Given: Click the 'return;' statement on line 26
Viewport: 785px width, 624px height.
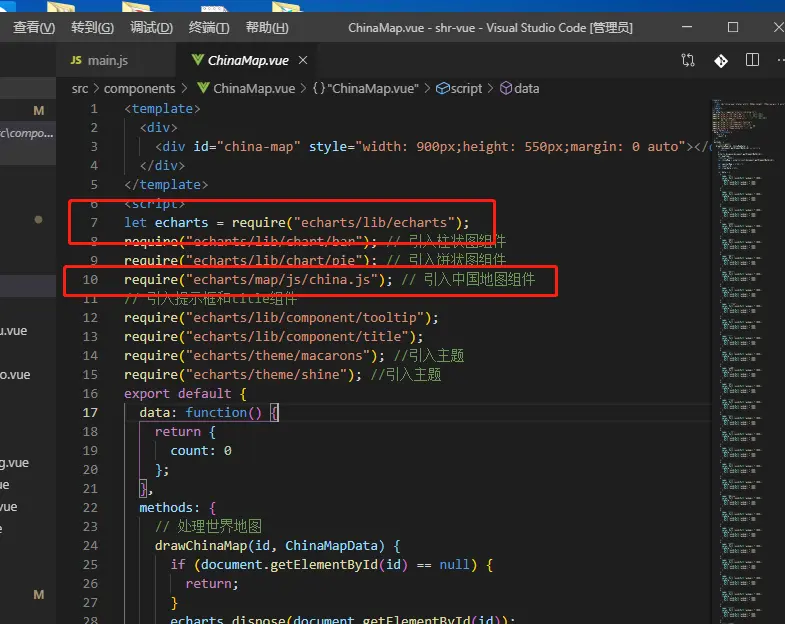Looking at the screenshot, I should (212, 584).
